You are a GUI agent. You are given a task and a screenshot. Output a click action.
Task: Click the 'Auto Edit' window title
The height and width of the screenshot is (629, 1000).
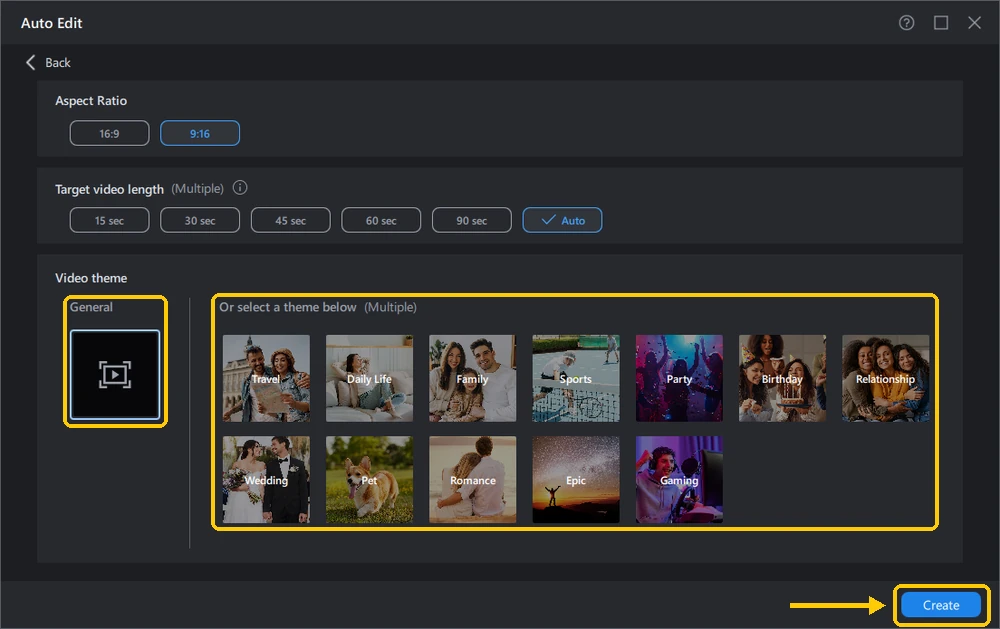[52, 23]
